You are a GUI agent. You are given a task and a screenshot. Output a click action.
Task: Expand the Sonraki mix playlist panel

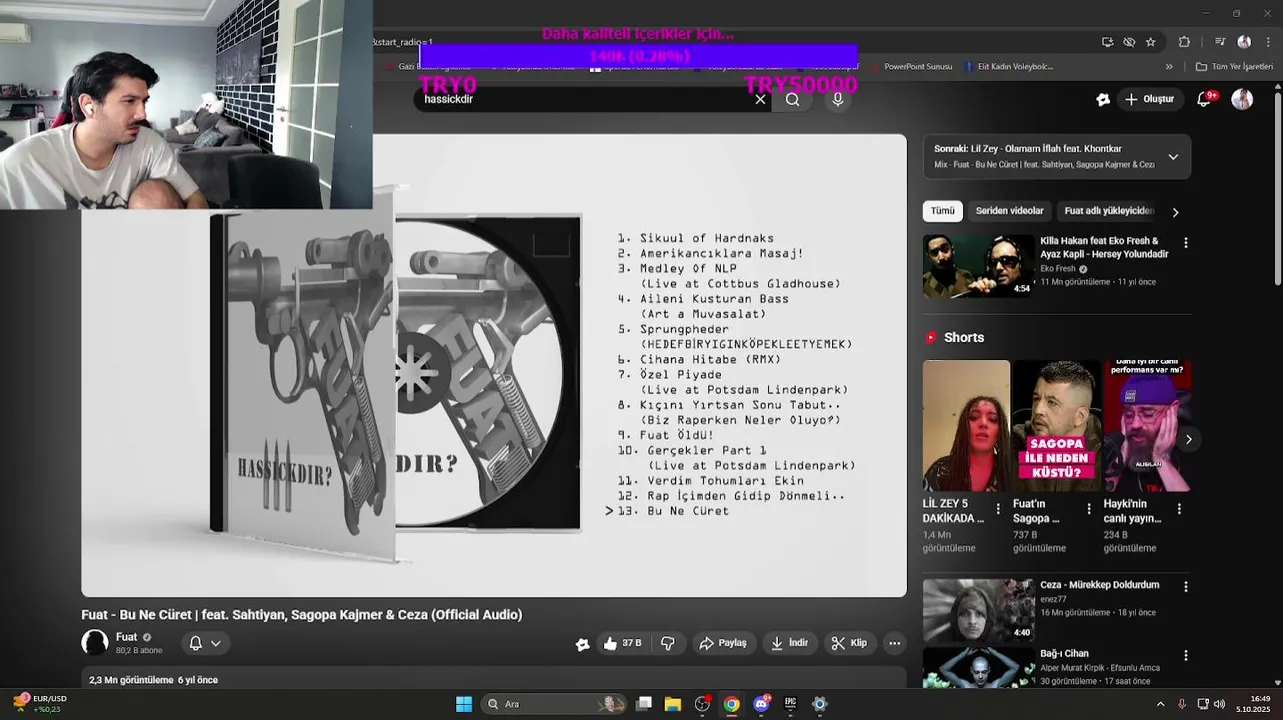point(1173,157)
